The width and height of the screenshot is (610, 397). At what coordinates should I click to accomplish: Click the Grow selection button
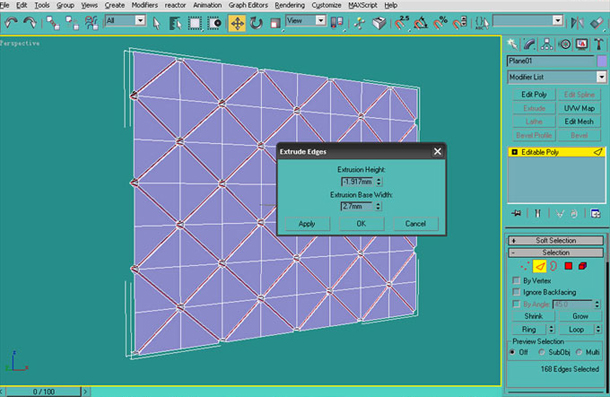coord(580,316)
